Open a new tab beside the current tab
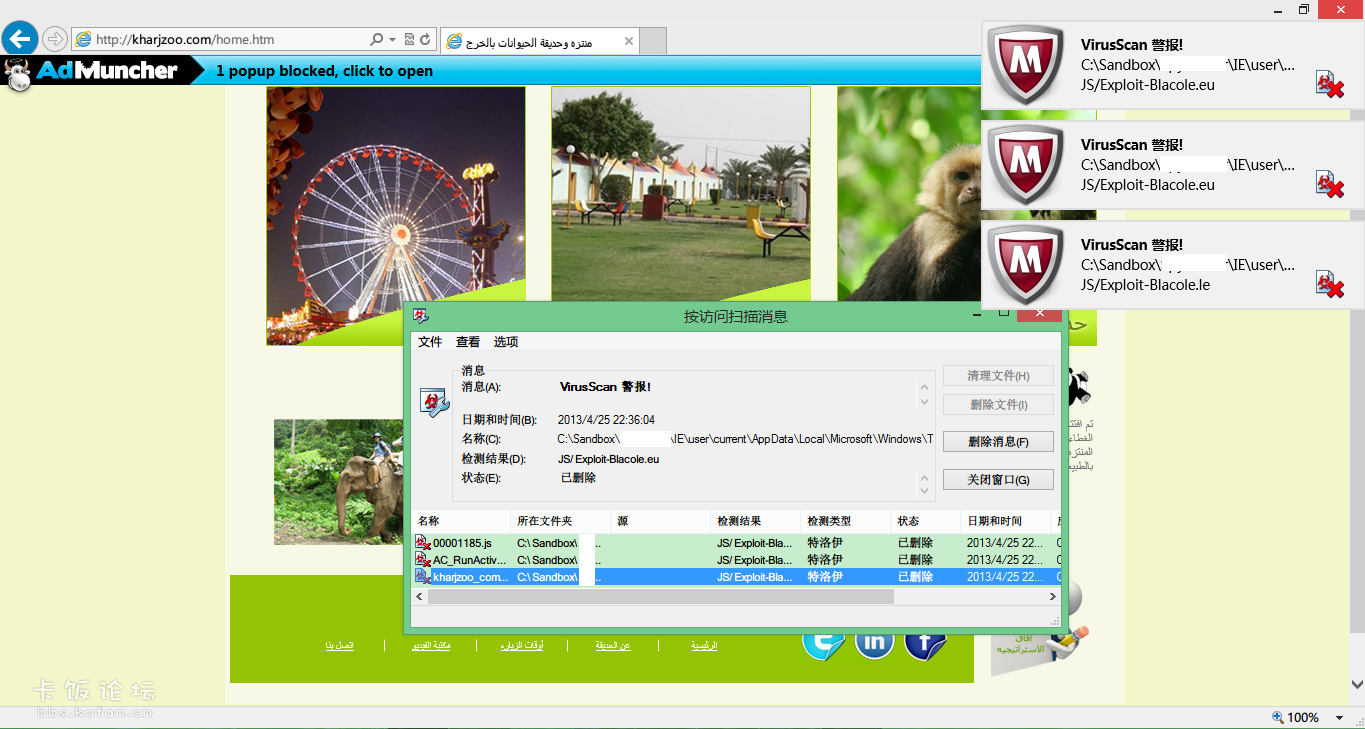This screenshot has height=729, width=1365. pos(653,42)
